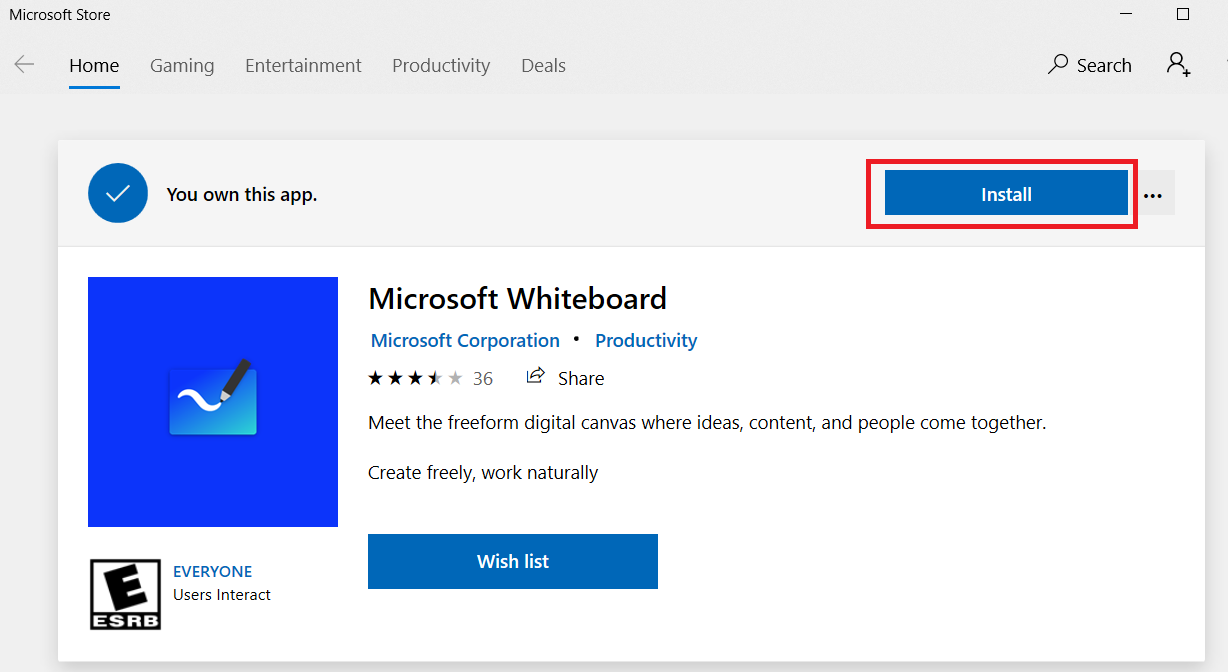
Task: Open the Deals tab
Action: [543, 66]
